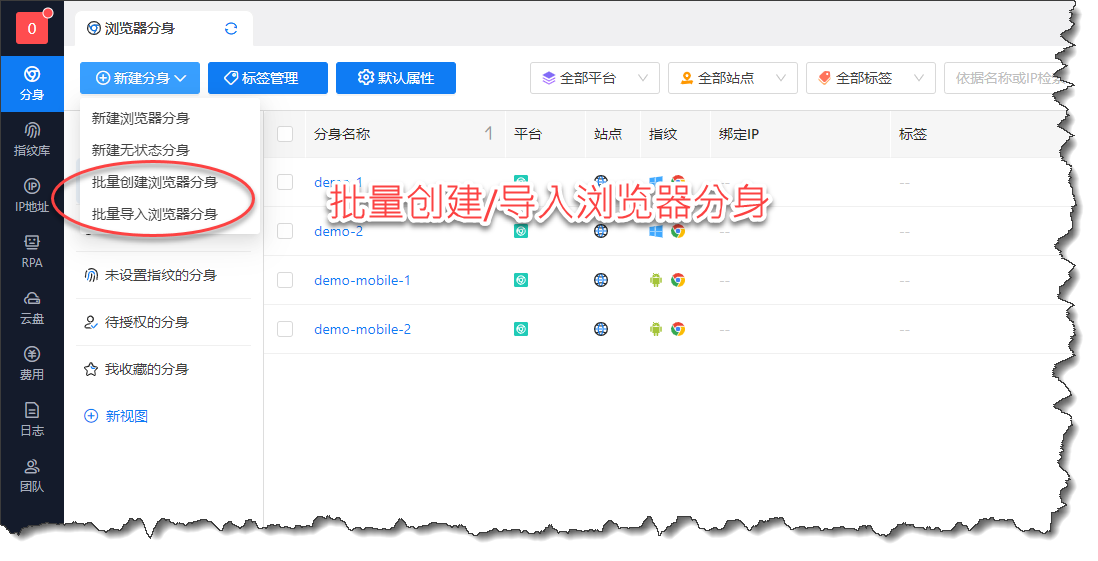Open the demo-2 profile link
1098x561 pixels.
click(338, 231)
